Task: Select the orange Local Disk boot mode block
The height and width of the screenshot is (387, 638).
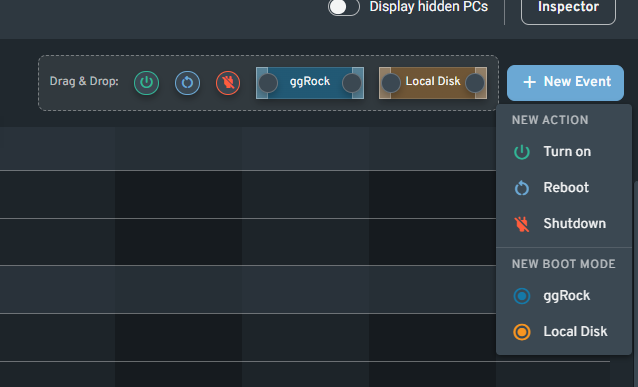Action: [433, 83]
